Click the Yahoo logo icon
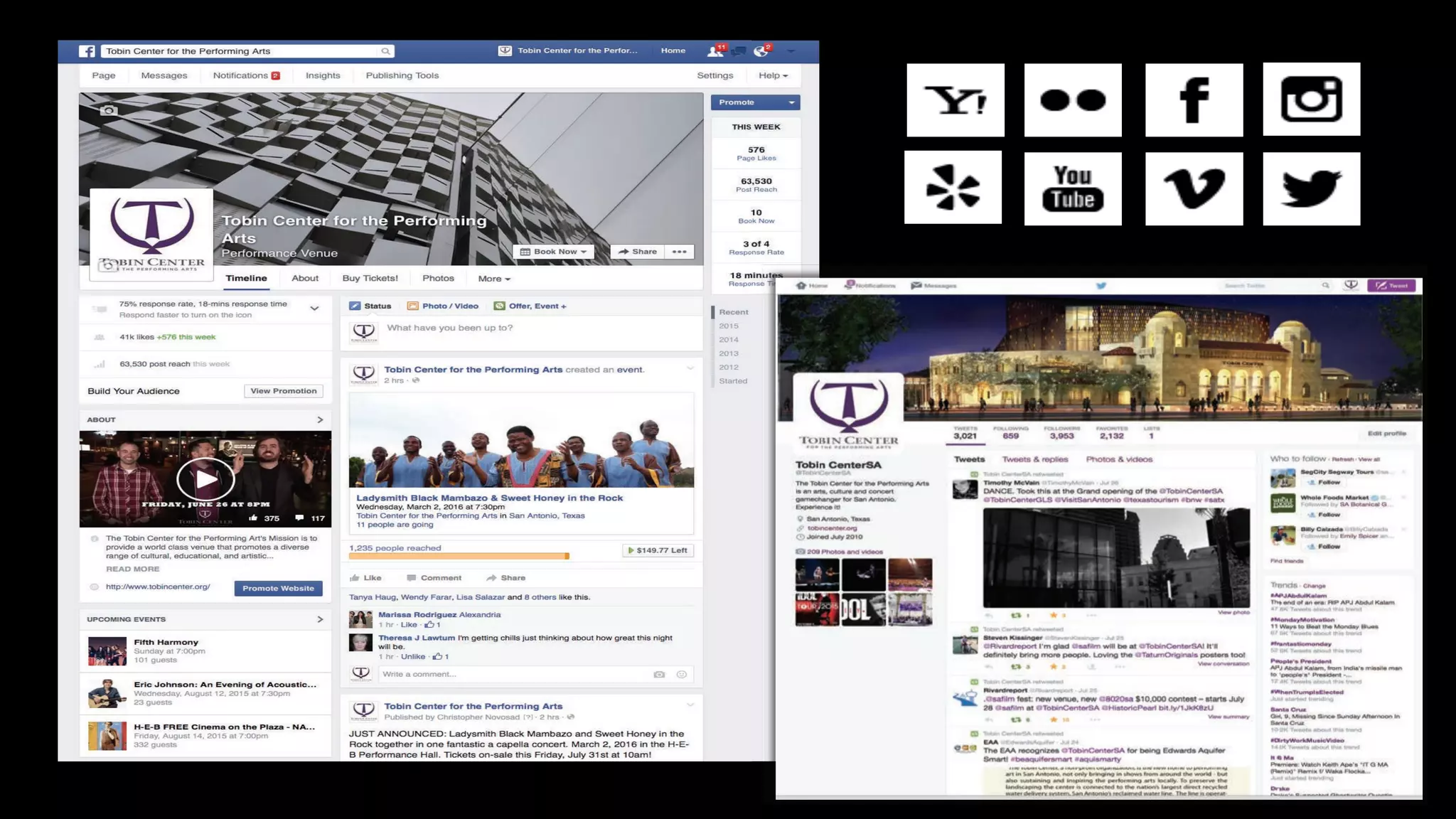 [955, 100]
